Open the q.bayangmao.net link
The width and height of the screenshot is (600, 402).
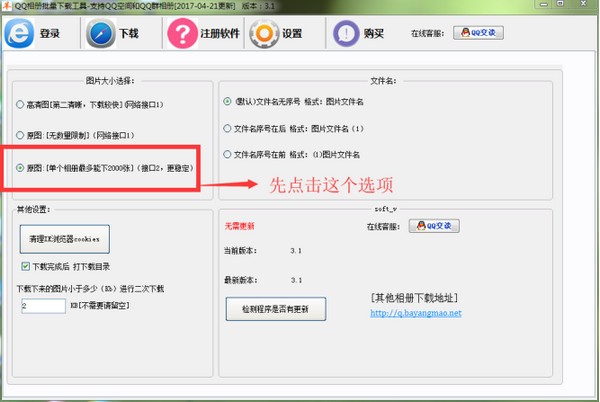(416, 313)
